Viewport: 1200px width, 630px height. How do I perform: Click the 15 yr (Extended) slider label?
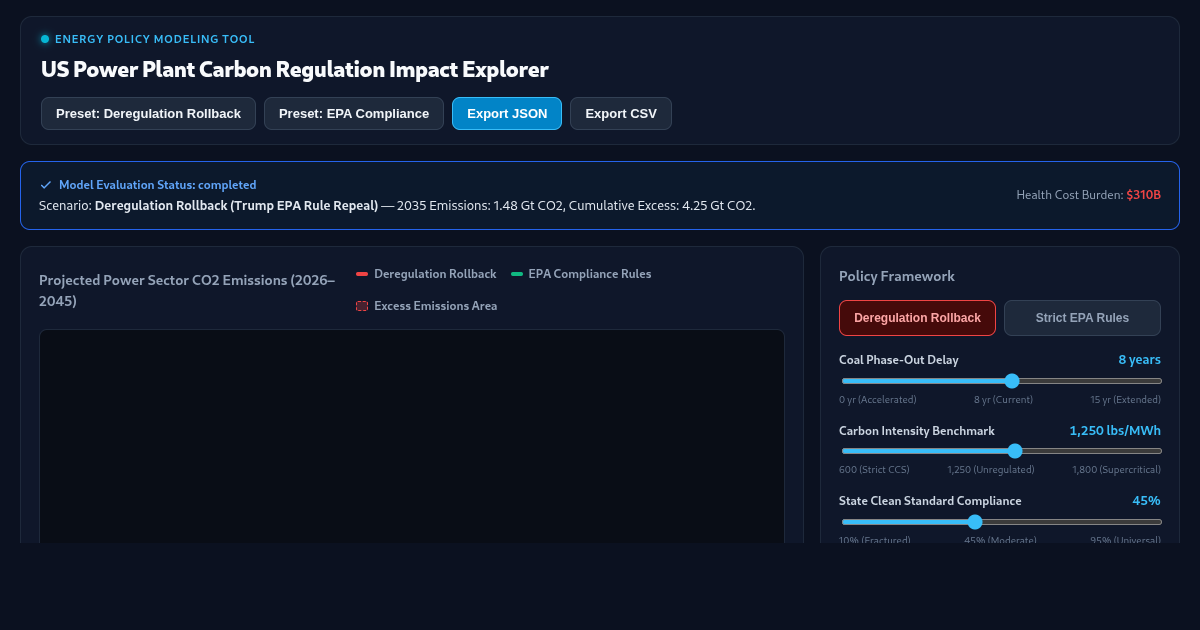pyautogui.click(x=1126, y=399)
